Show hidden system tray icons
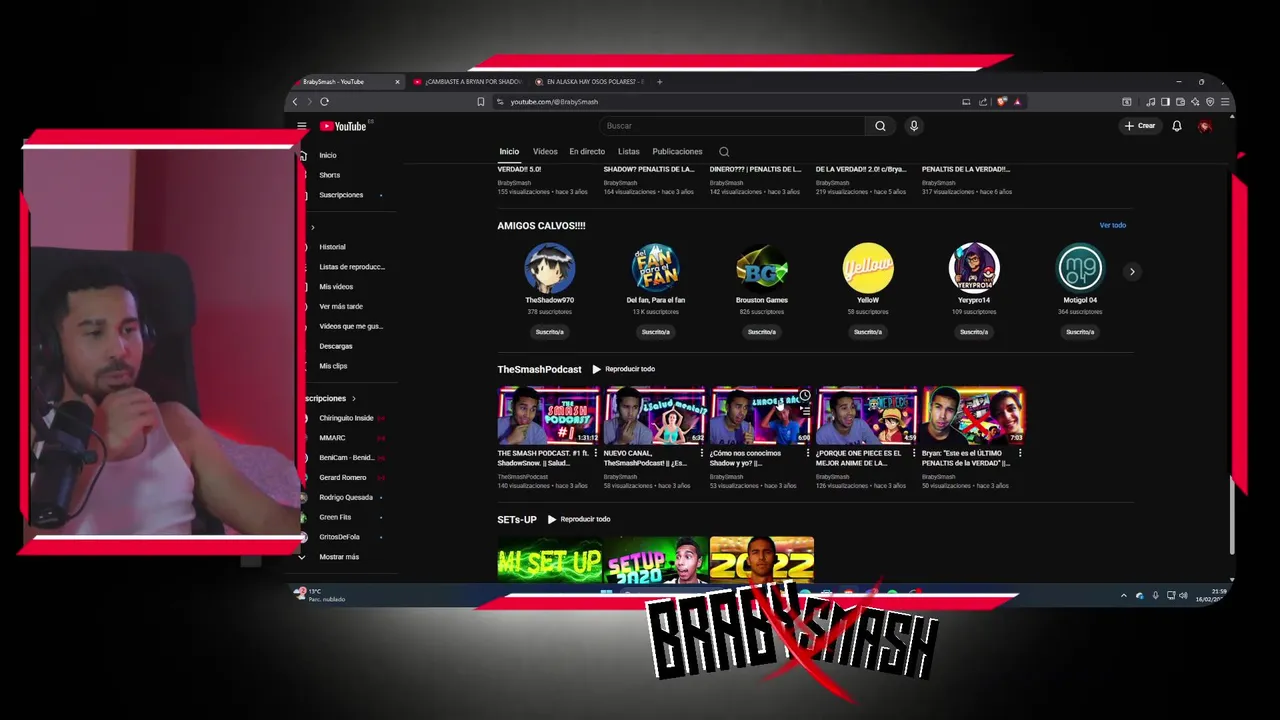This screenshot has height=720, width=1280. (x=1123, y=596)
